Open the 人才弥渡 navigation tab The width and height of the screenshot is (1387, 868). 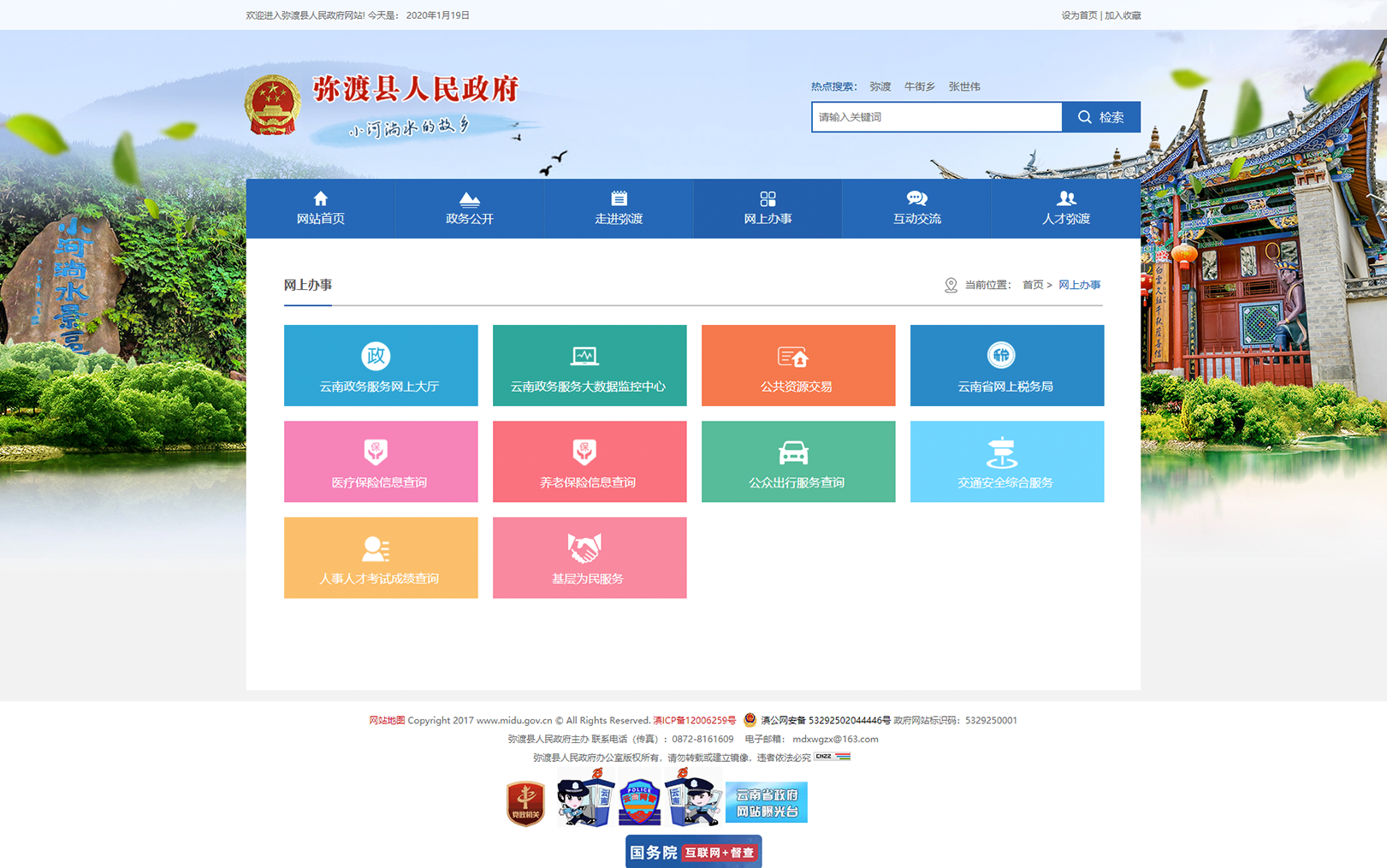tap(1065, 209)
